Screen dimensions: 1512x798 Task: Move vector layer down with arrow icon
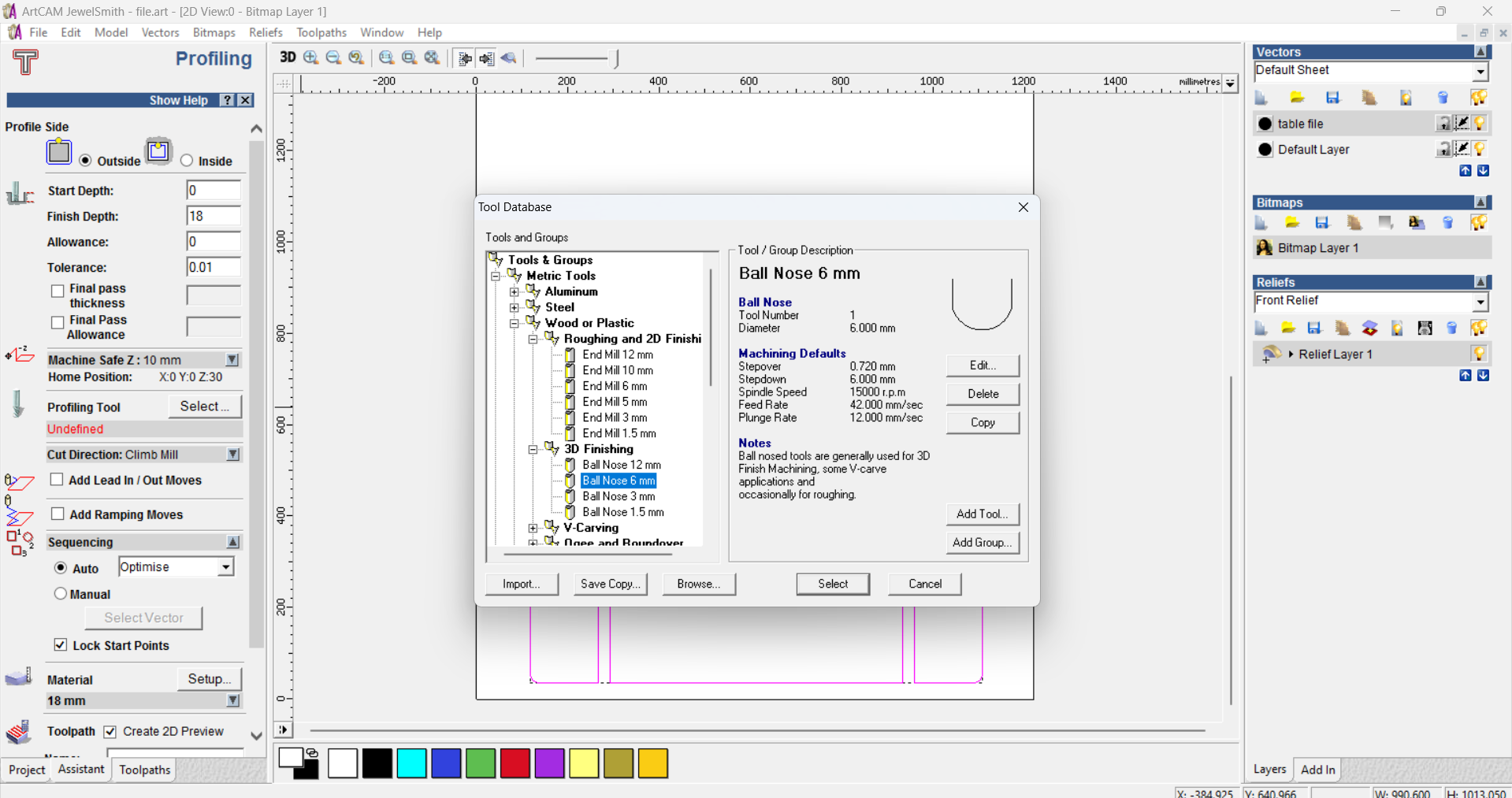pos(1483,171)
